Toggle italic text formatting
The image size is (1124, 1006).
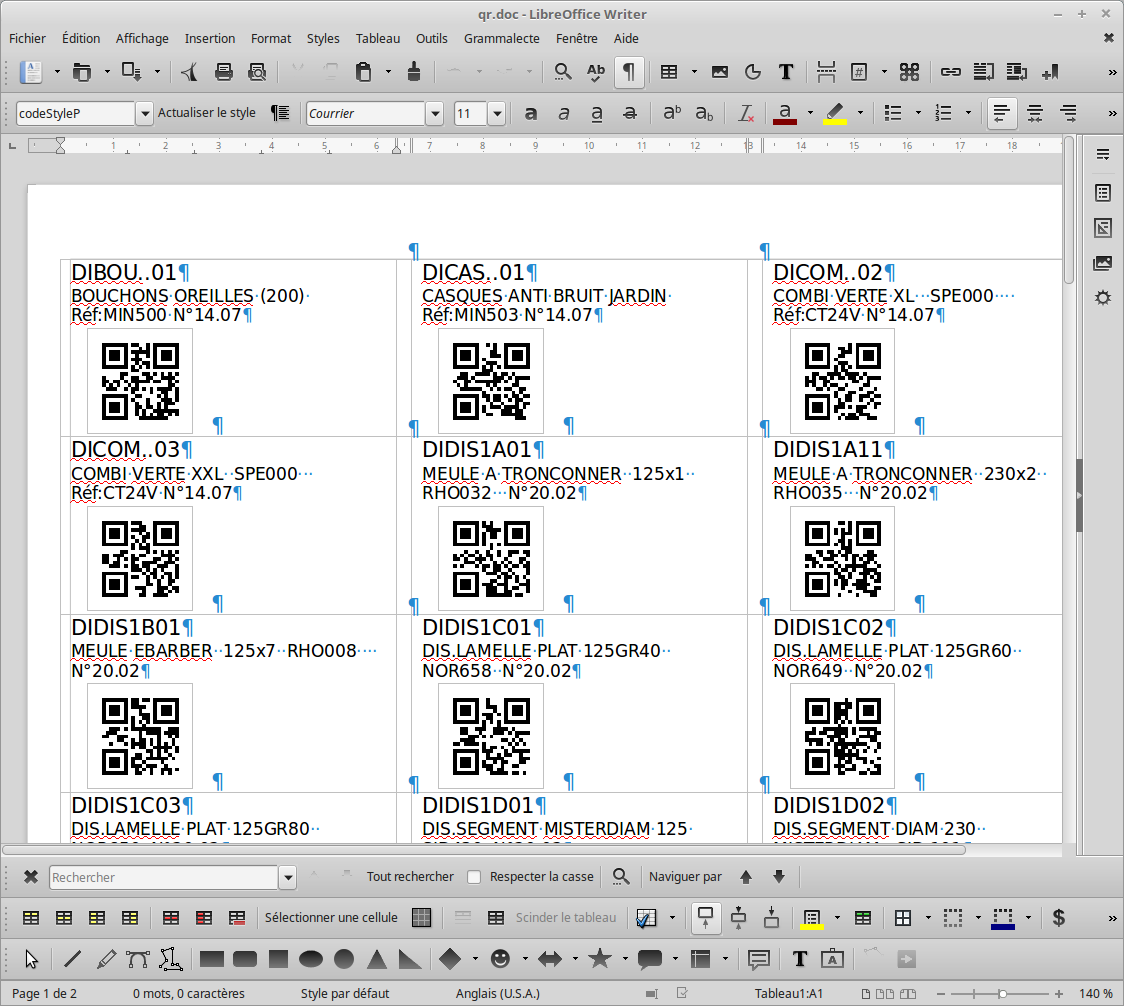[x=563, y=113]
